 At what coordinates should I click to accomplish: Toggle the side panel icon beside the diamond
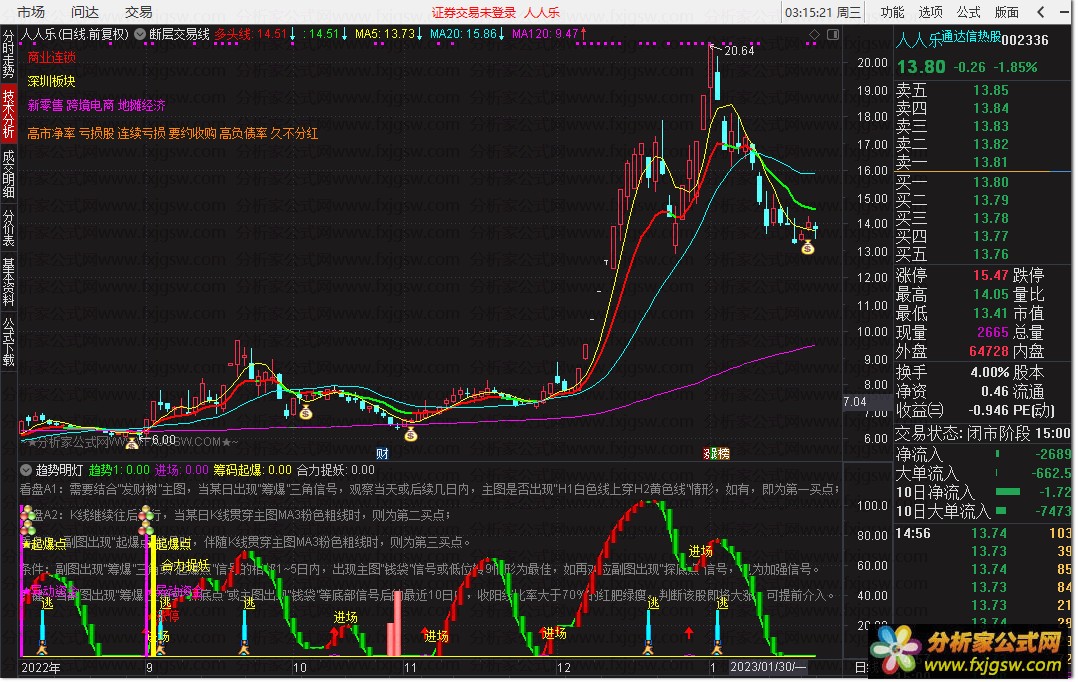click(833, 34)
